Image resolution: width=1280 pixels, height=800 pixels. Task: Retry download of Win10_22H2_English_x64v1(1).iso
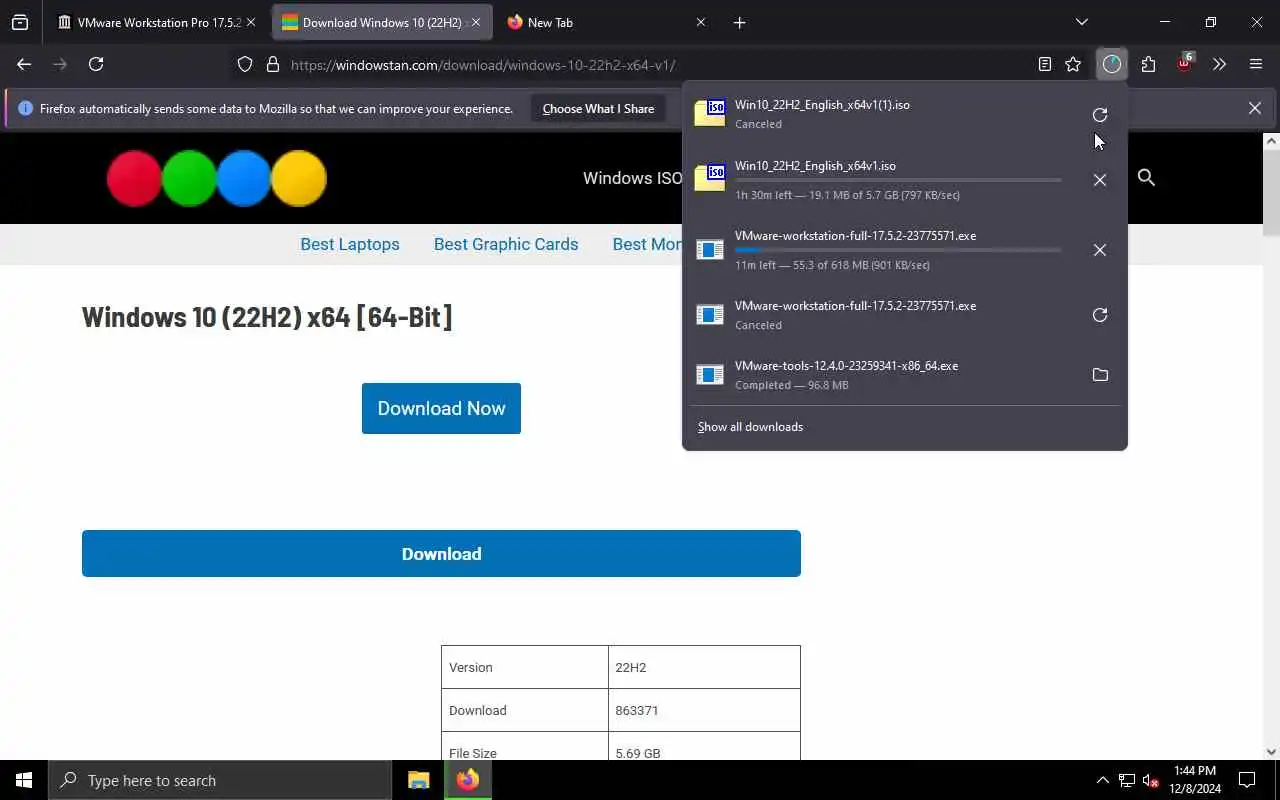pos(1100,115)
